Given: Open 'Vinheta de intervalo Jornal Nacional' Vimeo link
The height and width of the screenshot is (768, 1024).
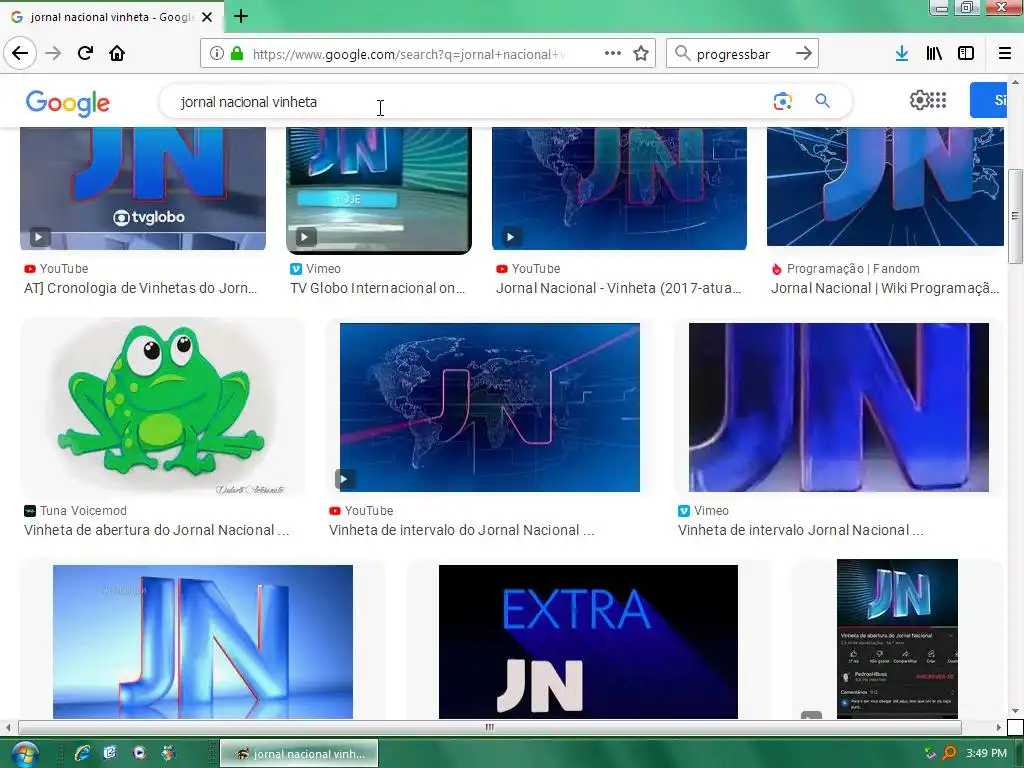Looking at the screenshot, I should 801,530.
